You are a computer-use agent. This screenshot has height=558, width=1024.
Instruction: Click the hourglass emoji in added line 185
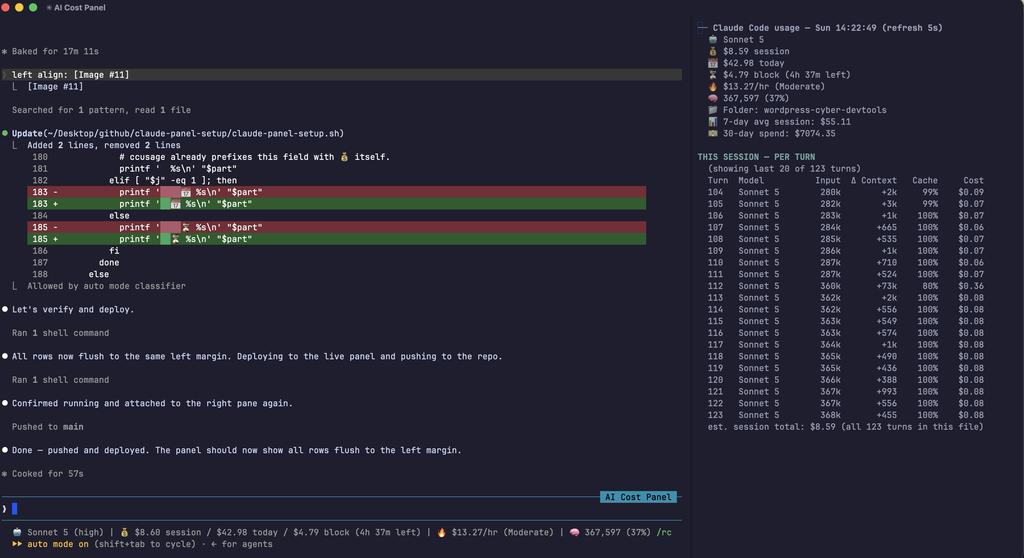[175, 239]
